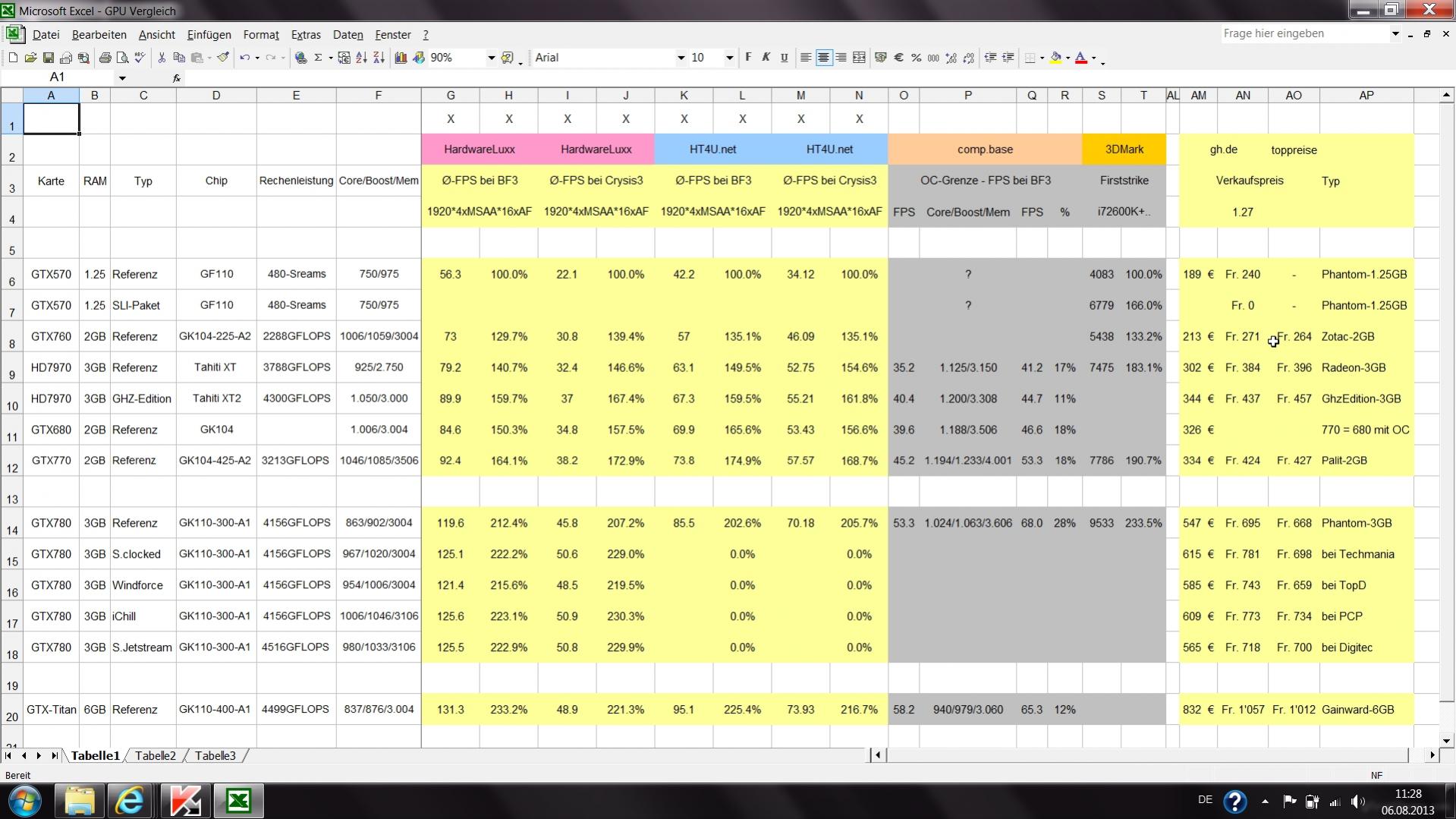The height and width of the screenshot is (819, 1456).
Task: Open the Chart Wizard icon
Action: [x=401, y=58]
